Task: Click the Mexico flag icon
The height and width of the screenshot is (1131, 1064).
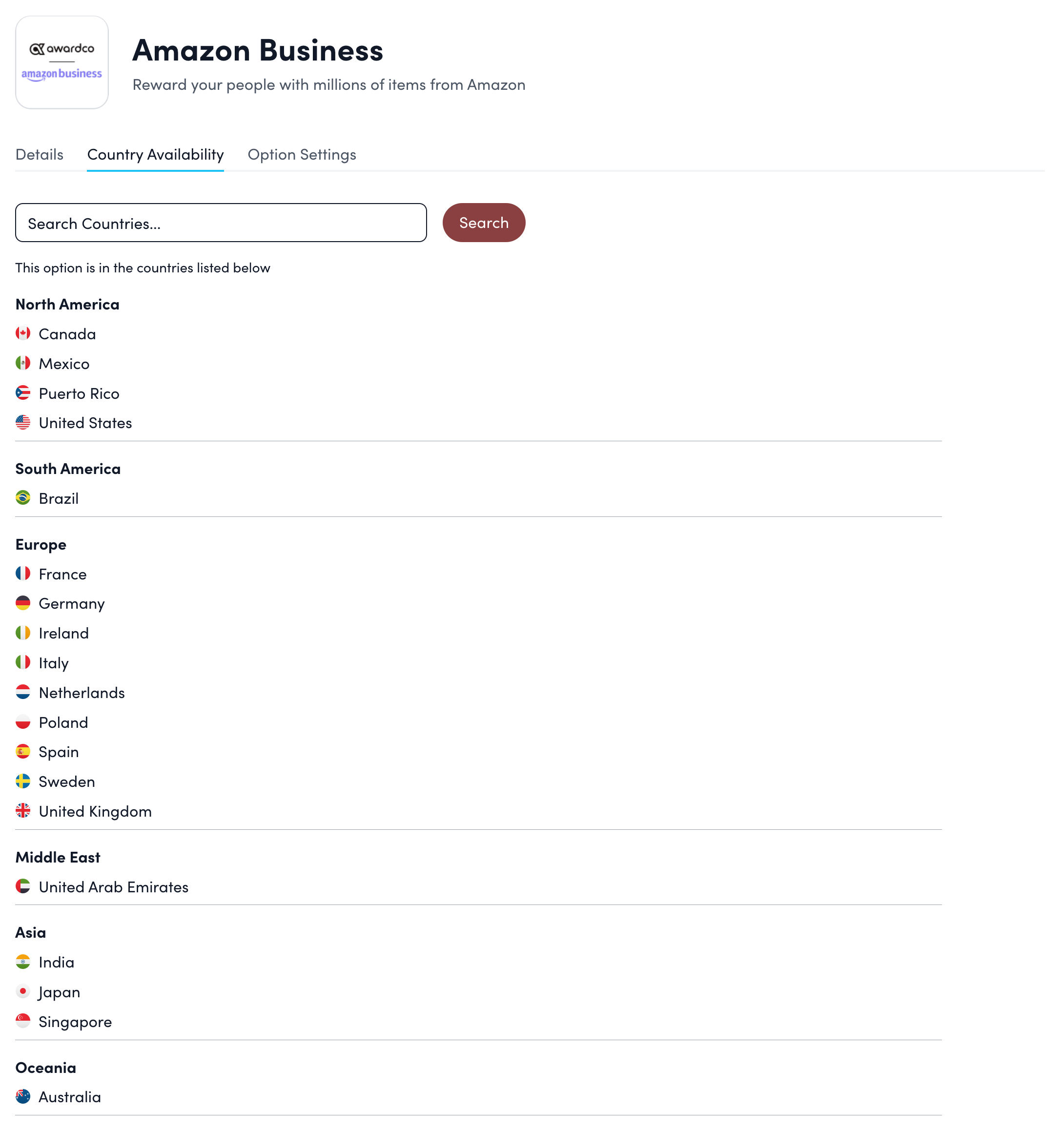Action: point(22,363)
